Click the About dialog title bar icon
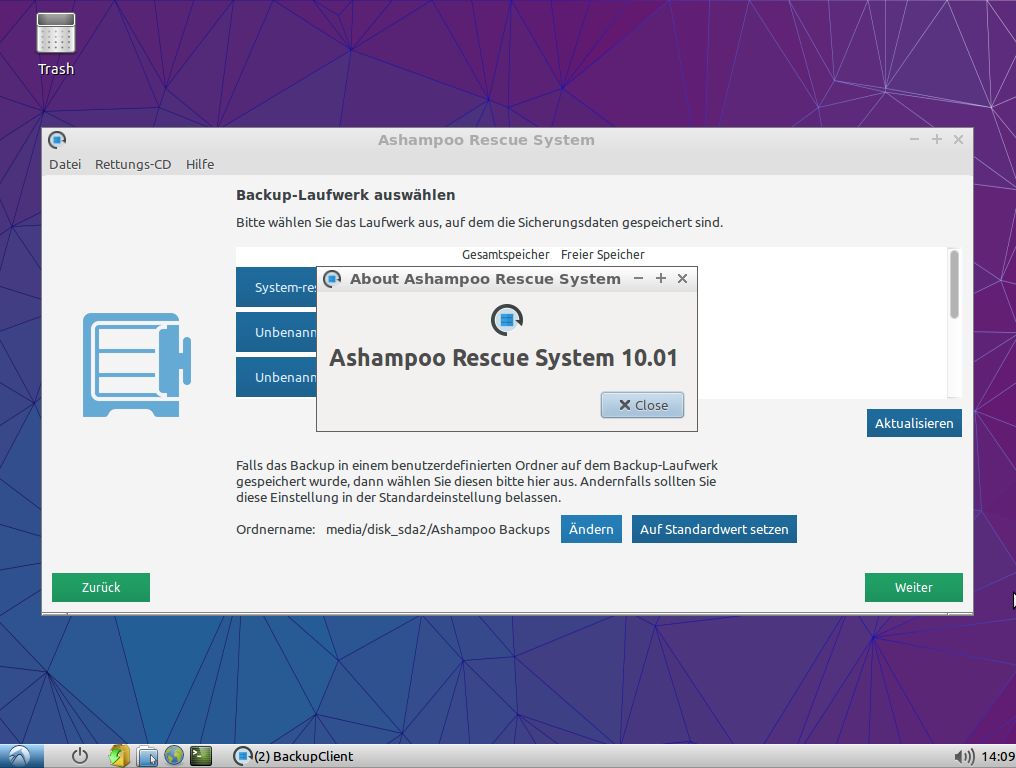 pos(332,279)
